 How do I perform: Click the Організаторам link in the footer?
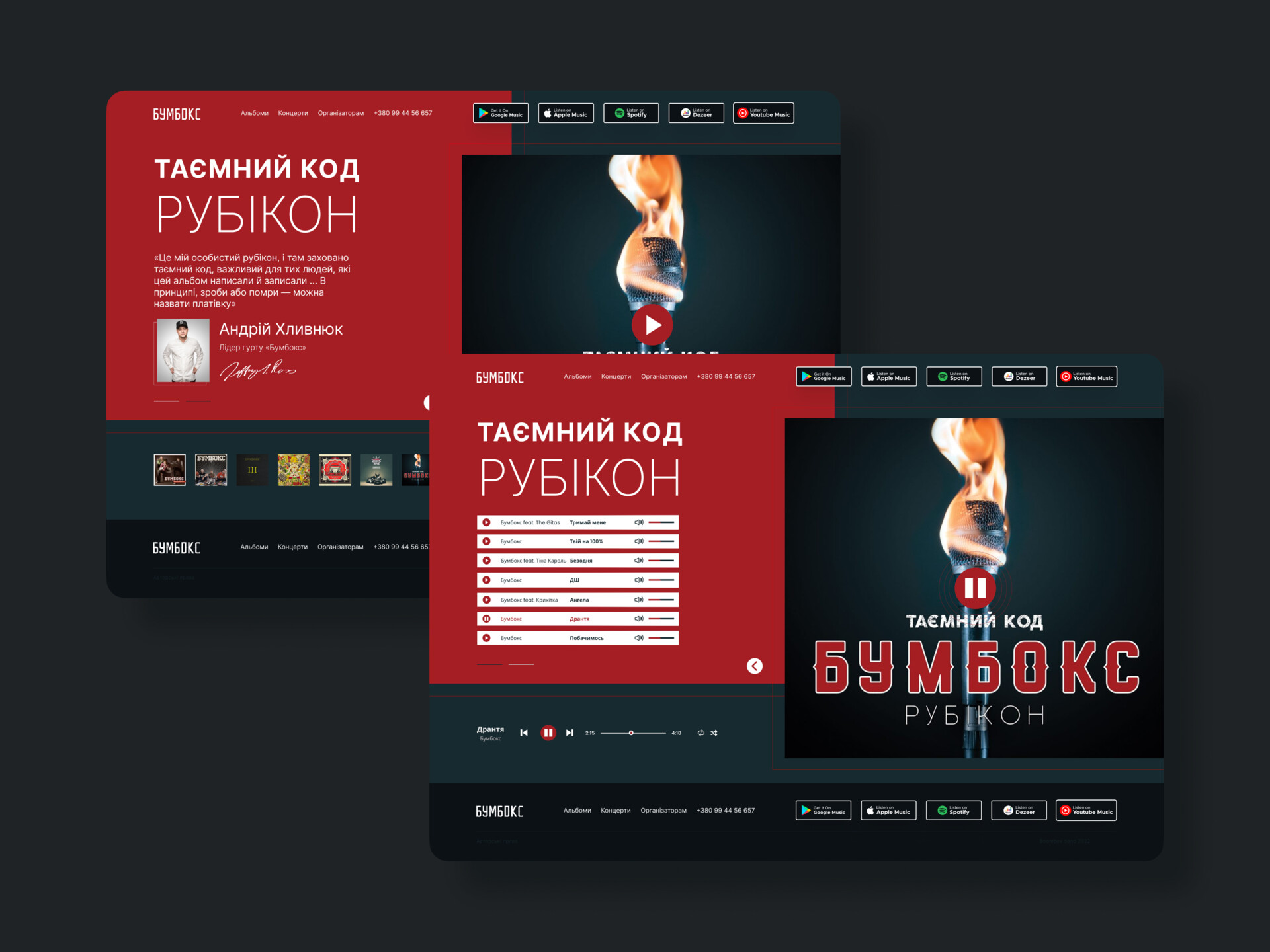[664, 810]
